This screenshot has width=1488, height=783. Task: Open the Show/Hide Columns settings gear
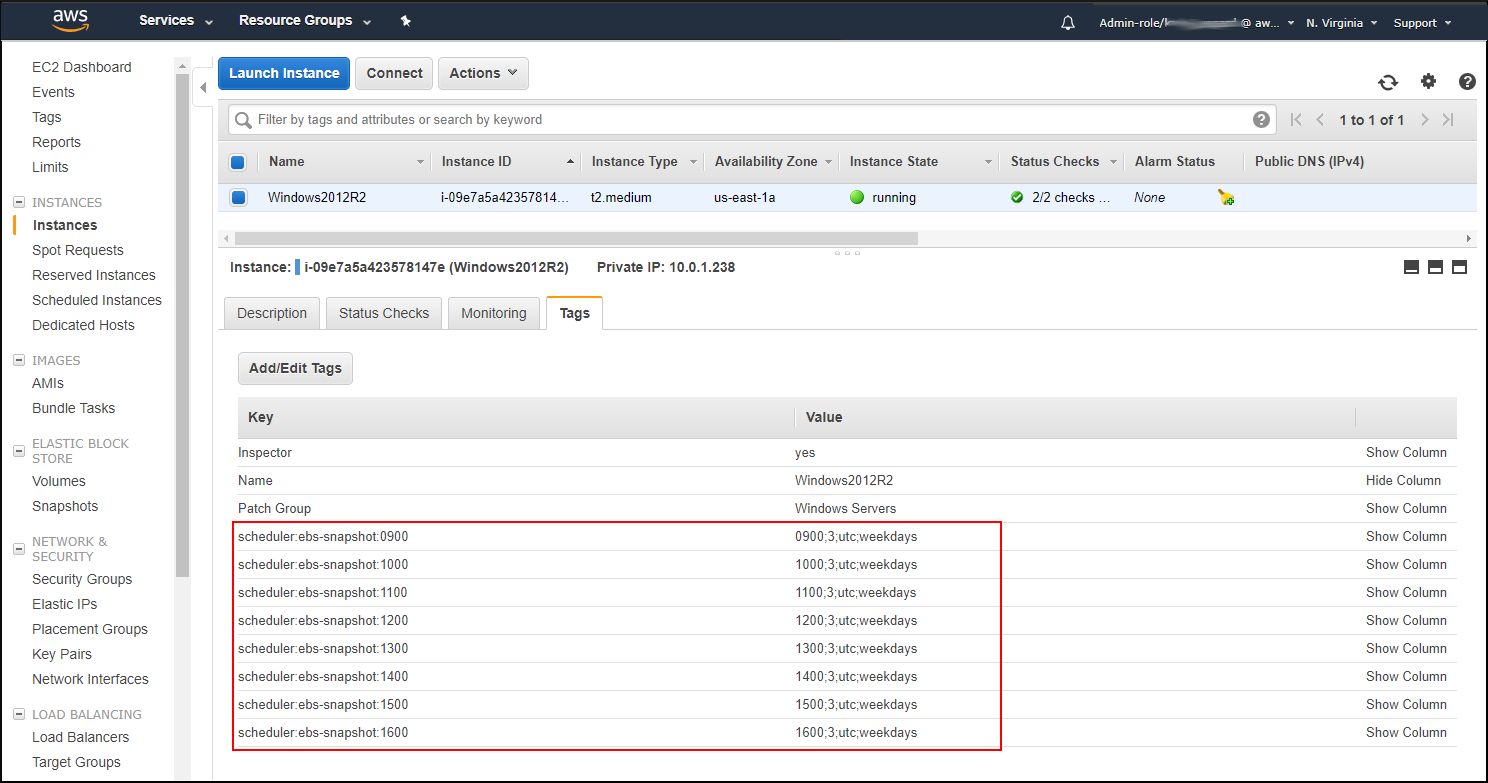coord(1428,82)
